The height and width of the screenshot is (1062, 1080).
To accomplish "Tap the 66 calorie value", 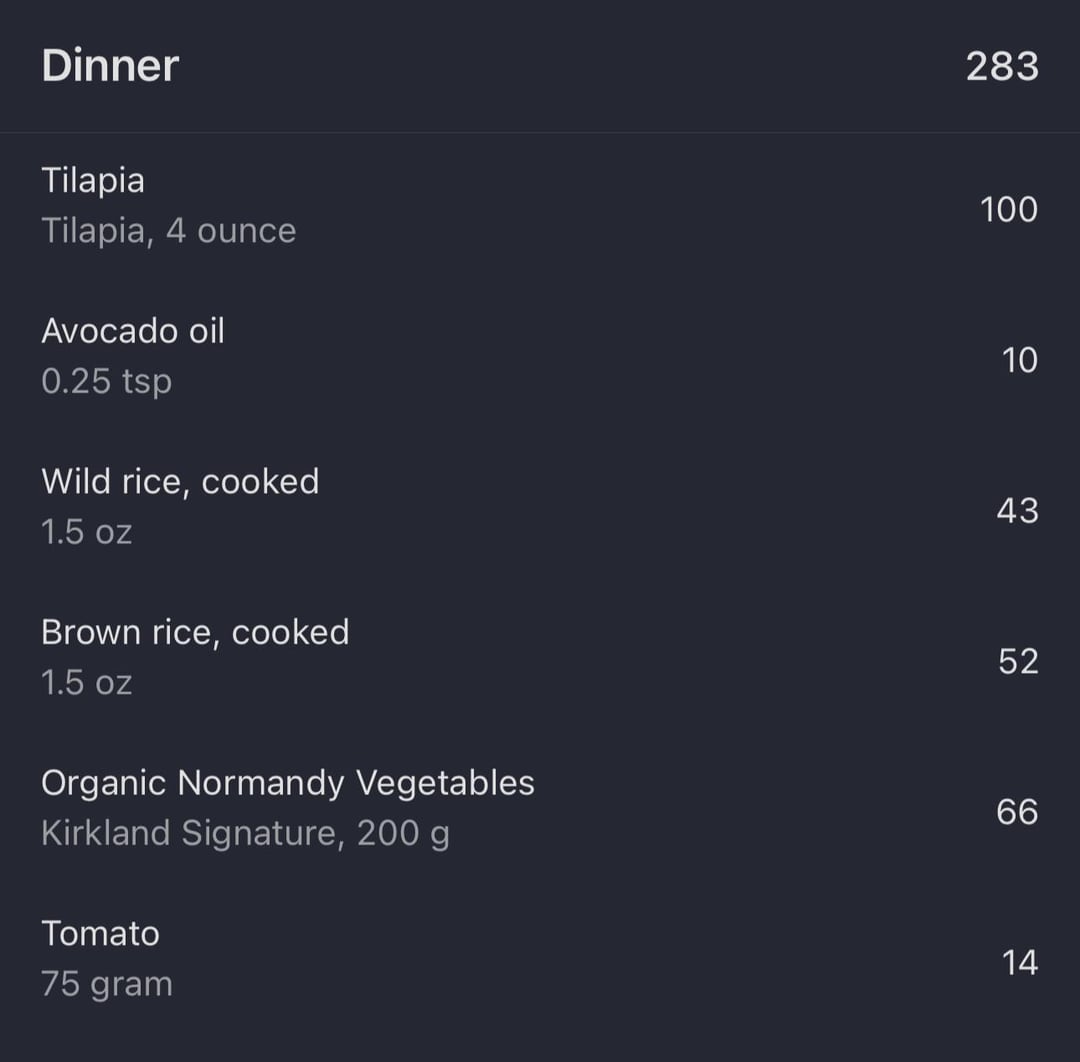I will (x=1017, y=813).
